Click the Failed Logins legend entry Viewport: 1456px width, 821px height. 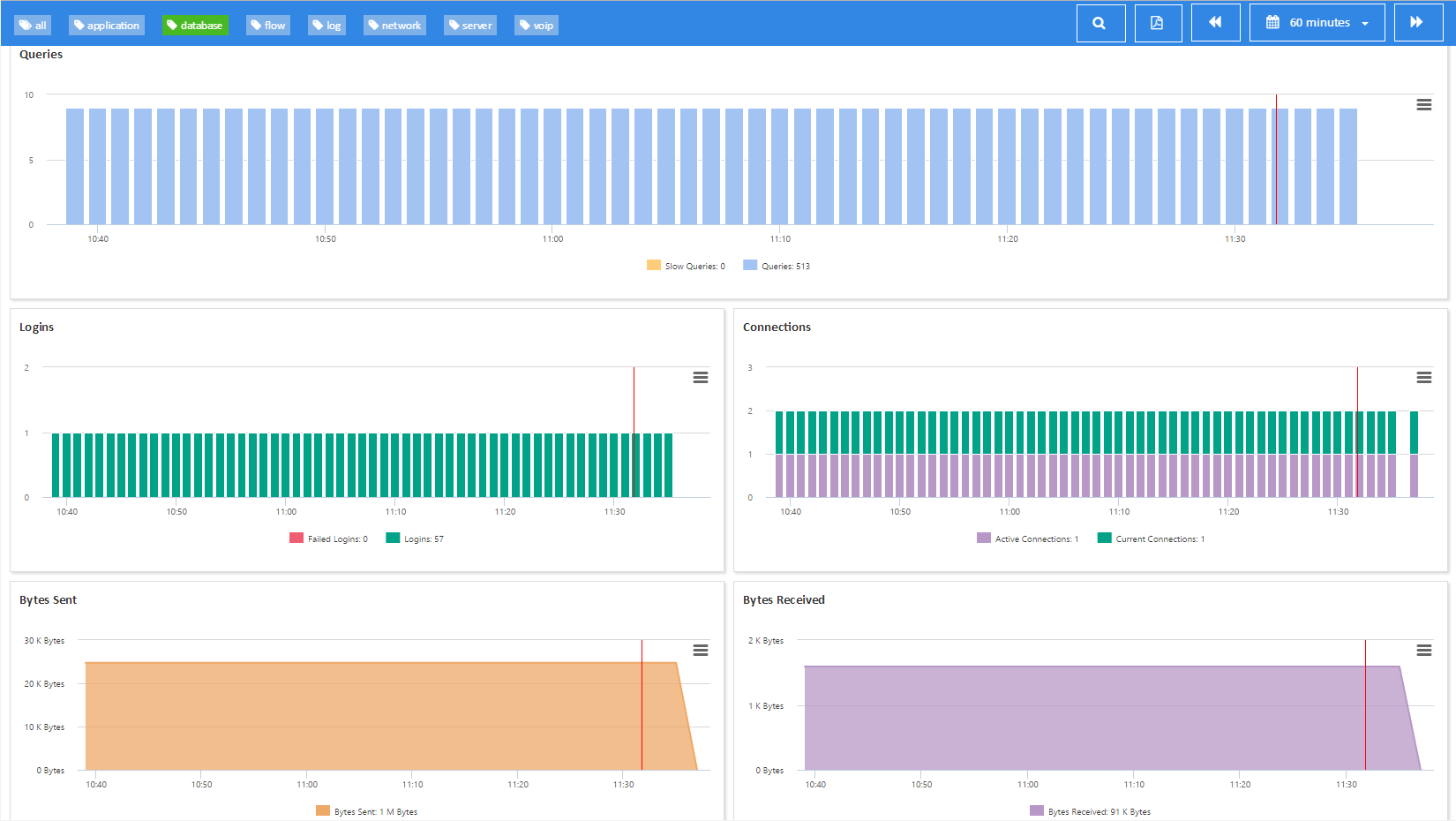[x=328, y=539]
